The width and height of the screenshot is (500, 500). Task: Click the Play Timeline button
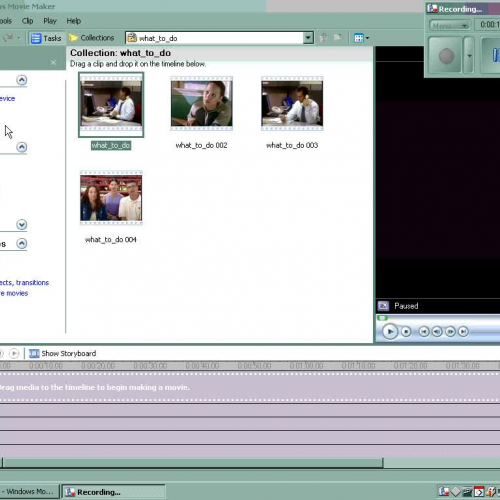pos(14,353)
